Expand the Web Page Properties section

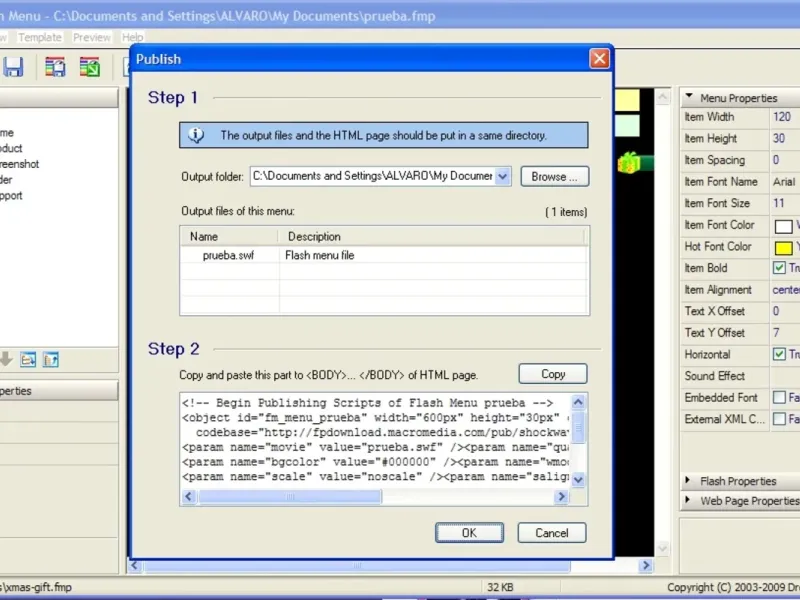point(688,500)
